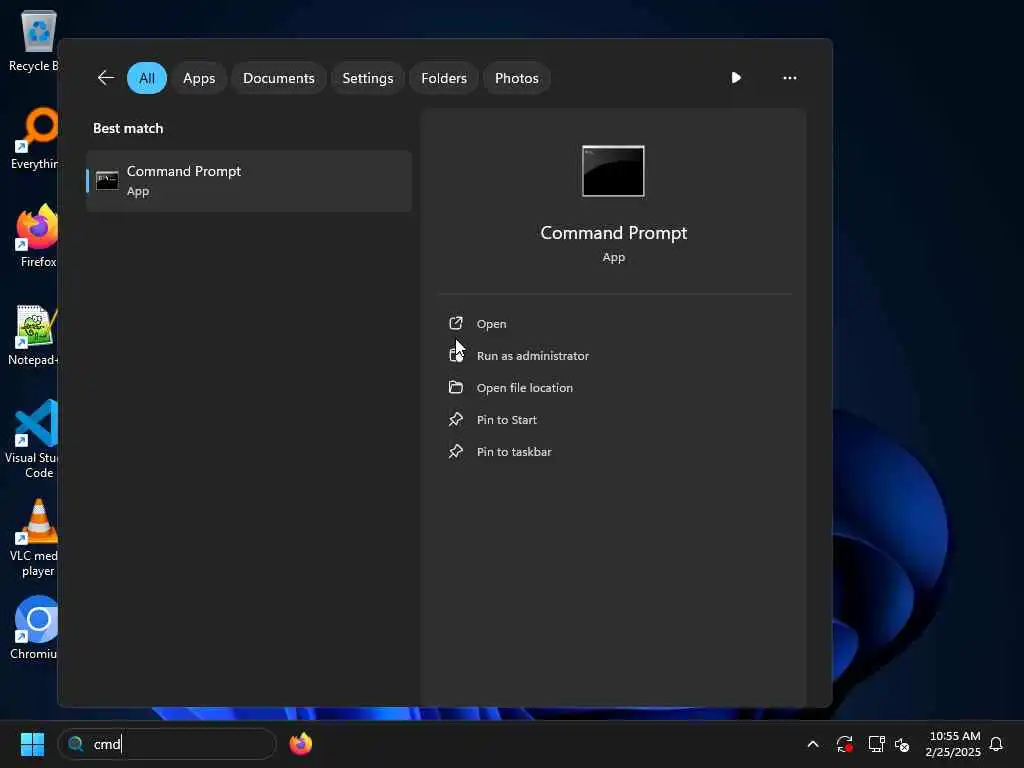Open the notifications bell icon
The image size is (1024, 768).
point(996,744)
